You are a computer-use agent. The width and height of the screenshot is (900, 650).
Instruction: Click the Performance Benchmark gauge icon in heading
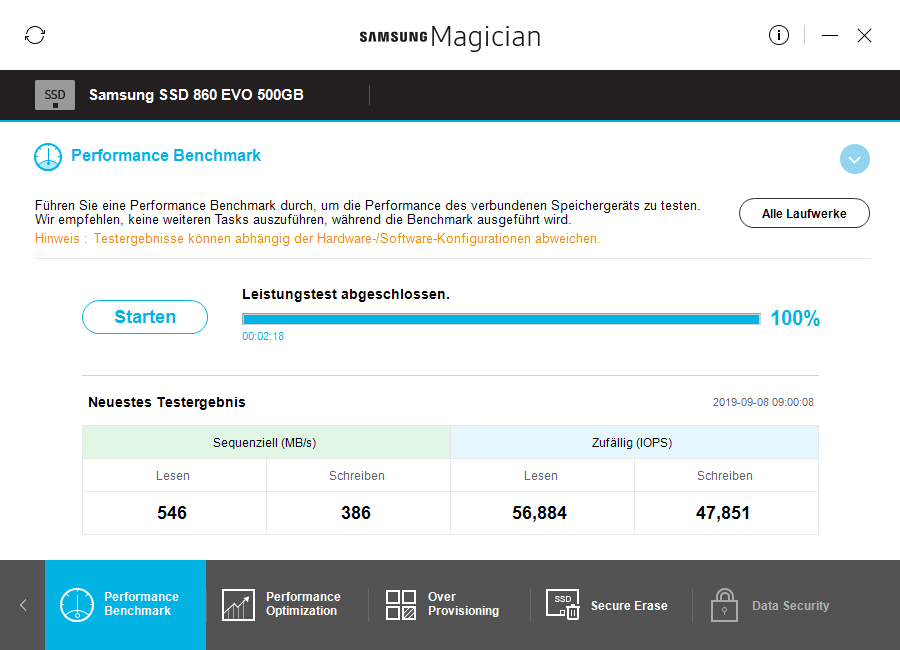pyautogui.click(x=48, y=157)
